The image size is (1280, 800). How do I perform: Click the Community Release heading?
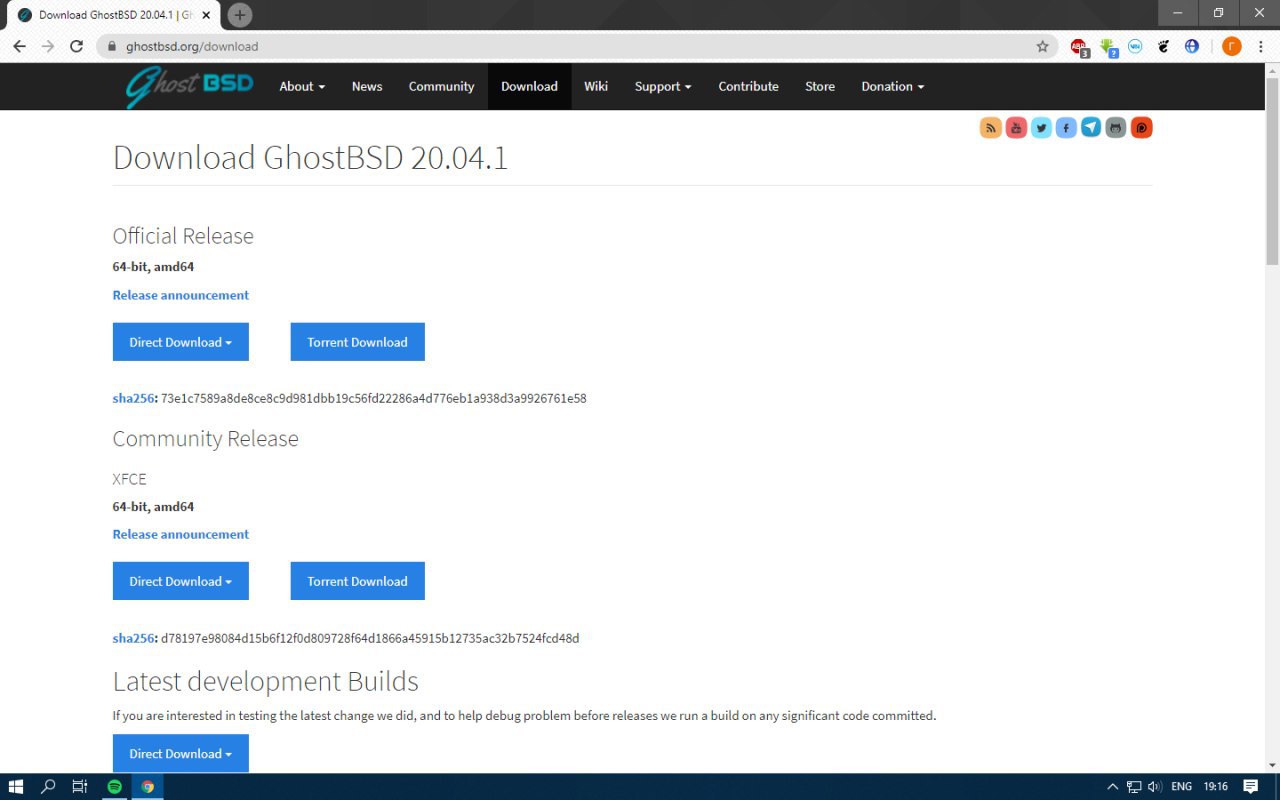pyautogui.click(x=206, y=439)
